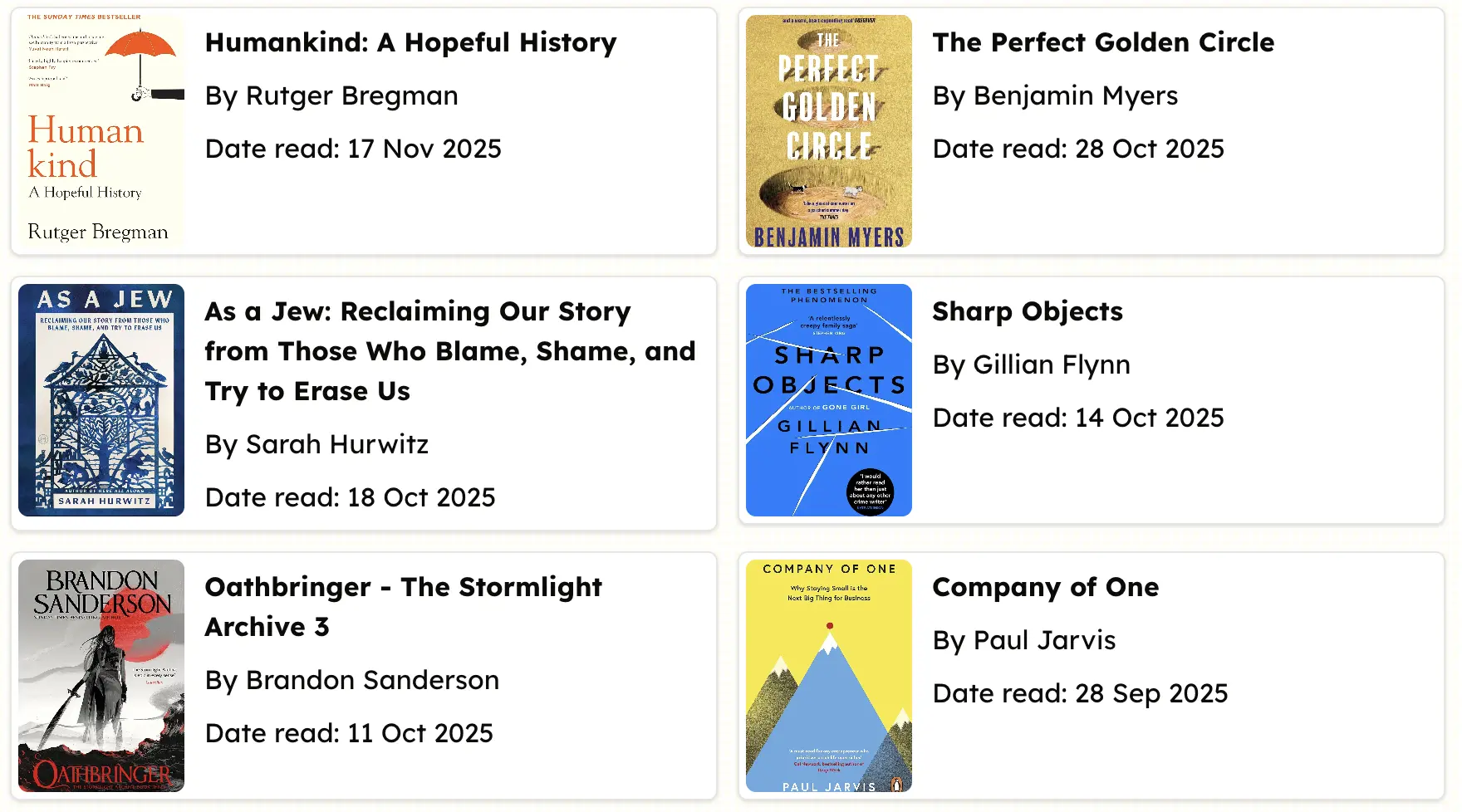Click the Humankind book cover thumbnail

coord(101,131)
